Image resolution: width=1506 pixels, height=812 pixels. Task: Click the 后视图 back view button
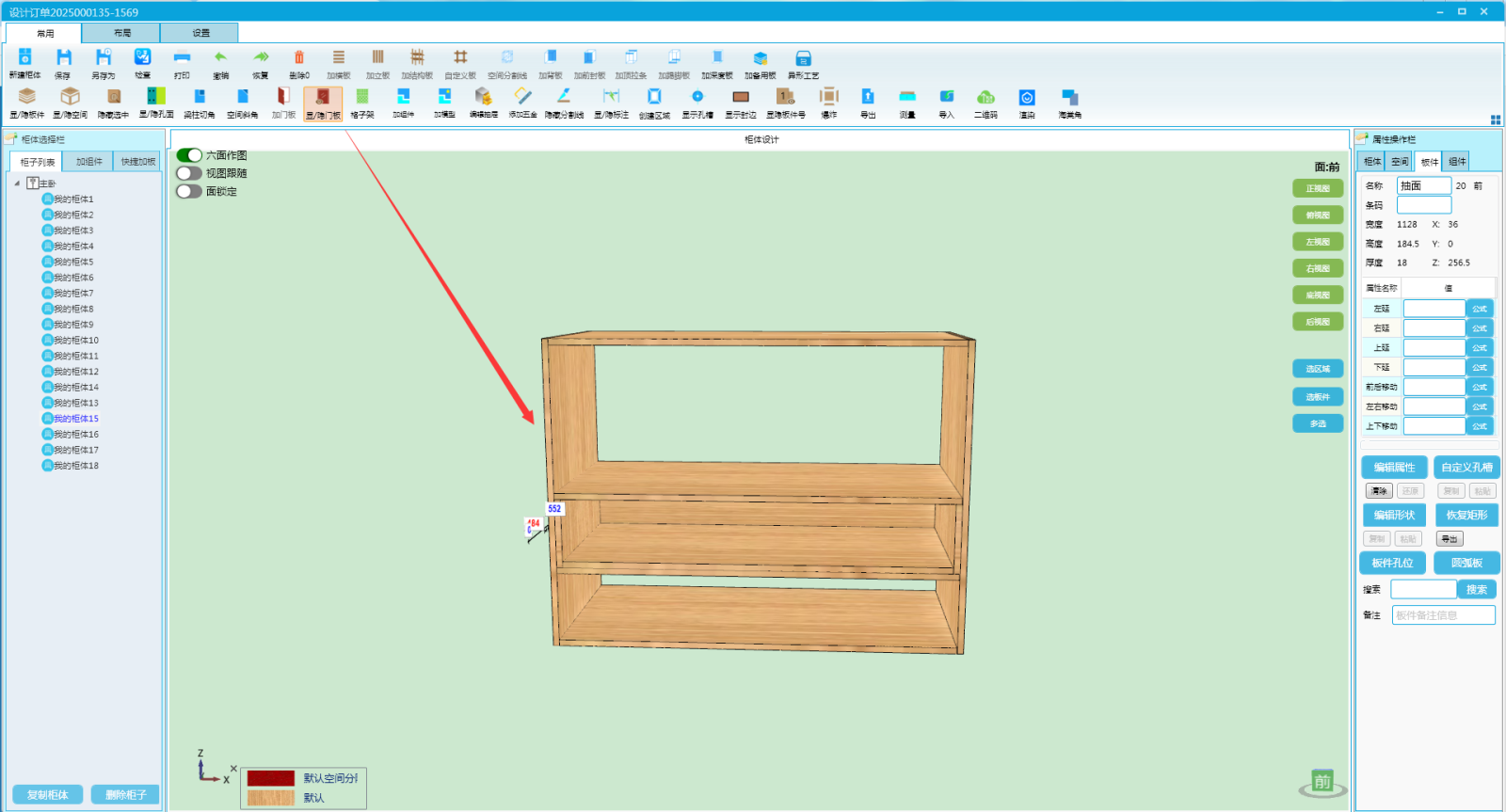(x=1318, y=322)
